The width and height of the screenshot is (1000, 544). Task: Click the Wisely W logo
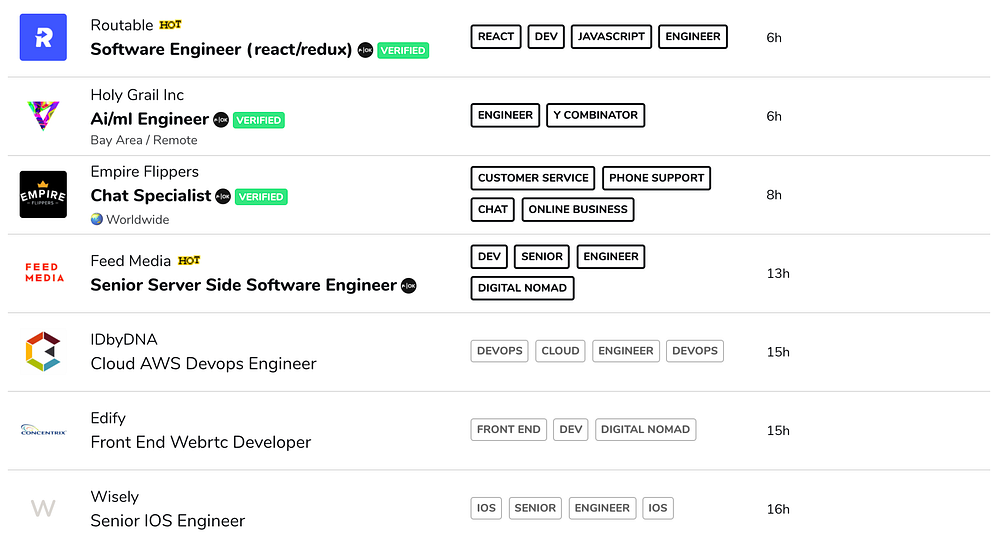pyautogui.click(x=43, y=508)
